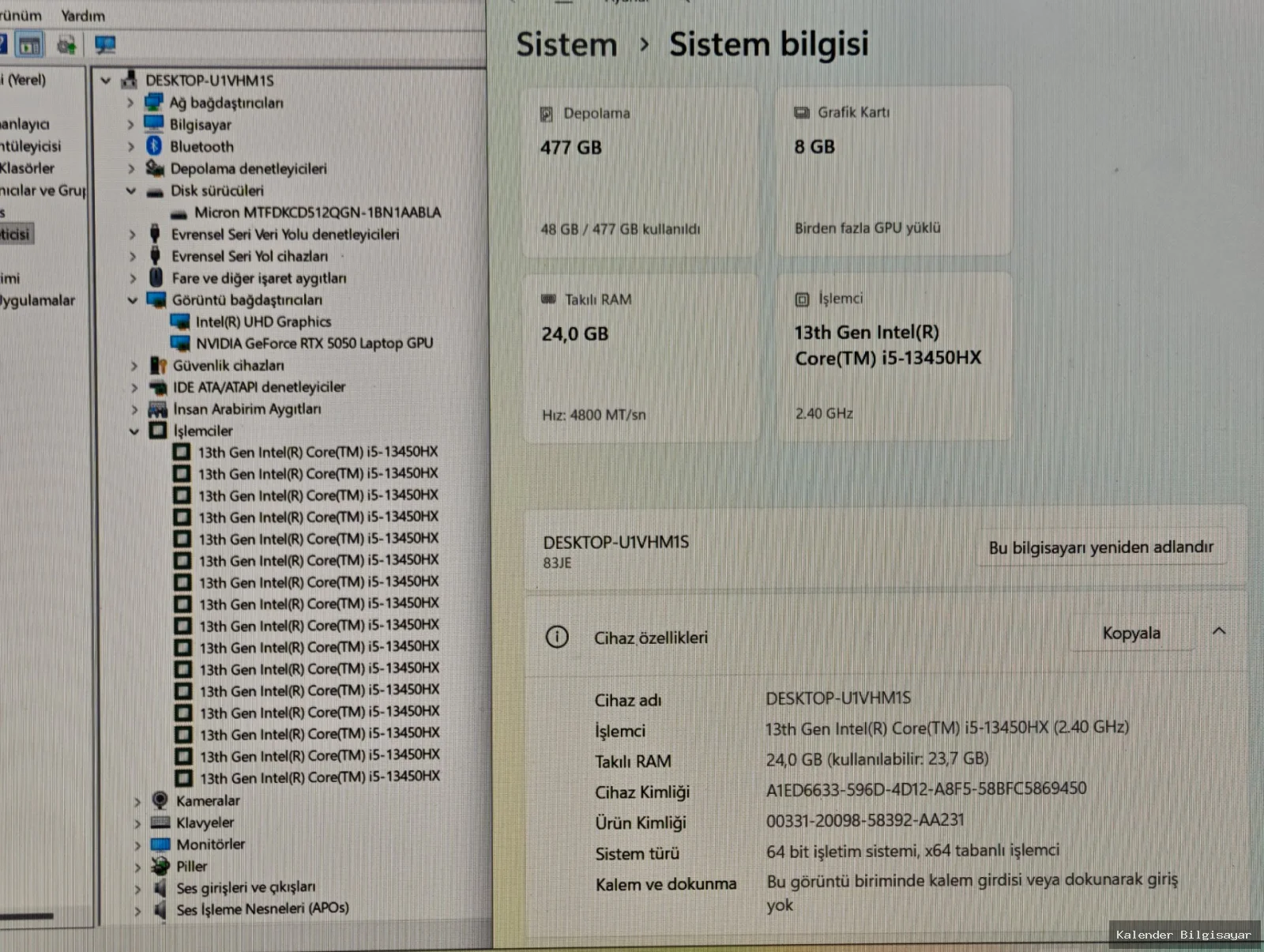
Task: Click the Ürün Kimliği value 00331-20098-58392-AA231
Action: tap(865, 820)
